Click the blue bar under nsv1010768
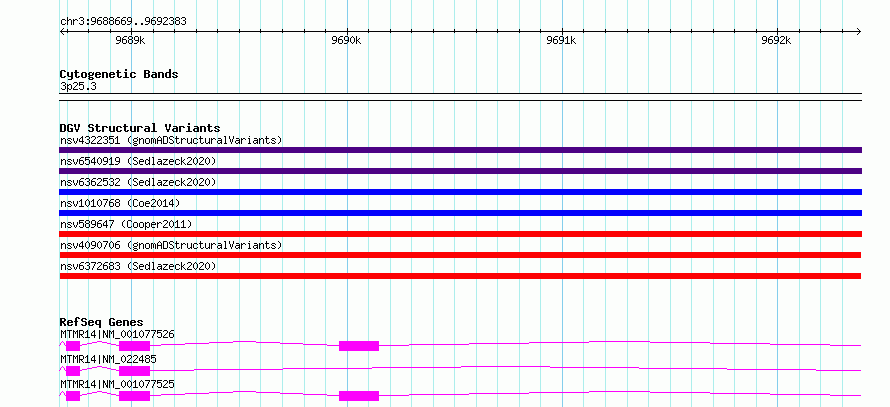The height and width of the screenshot is (407, 890). [x=460, y=213]
